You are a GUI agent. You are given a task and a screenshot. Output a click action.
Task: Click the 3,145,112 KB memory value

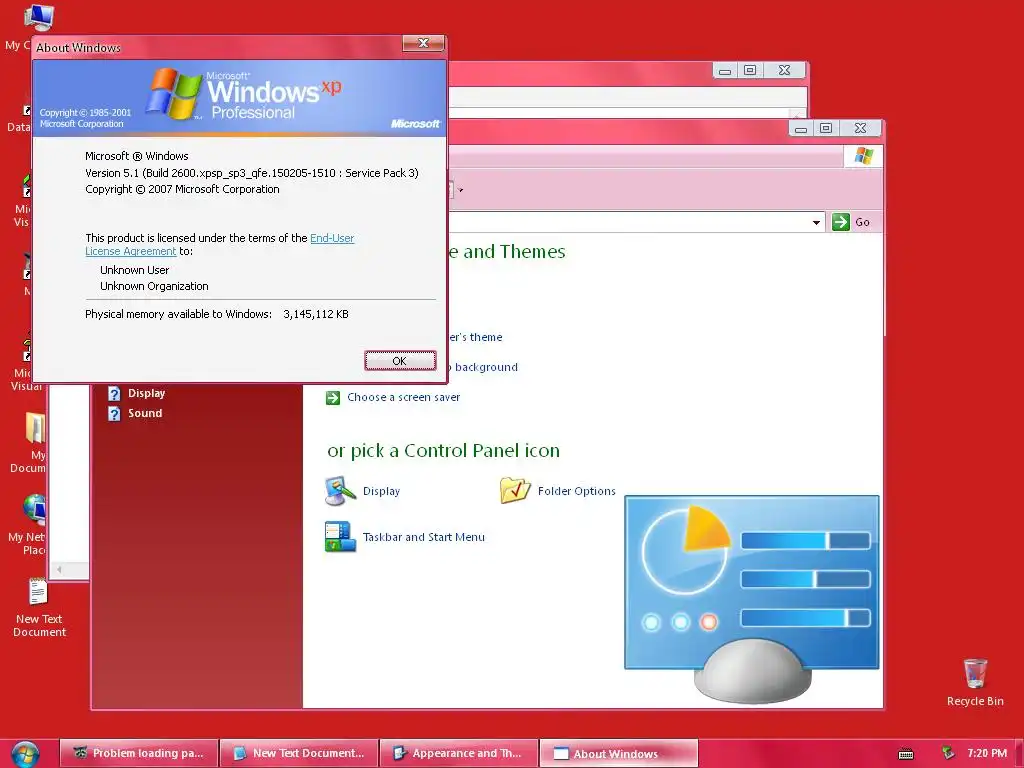tap(316, 314)
